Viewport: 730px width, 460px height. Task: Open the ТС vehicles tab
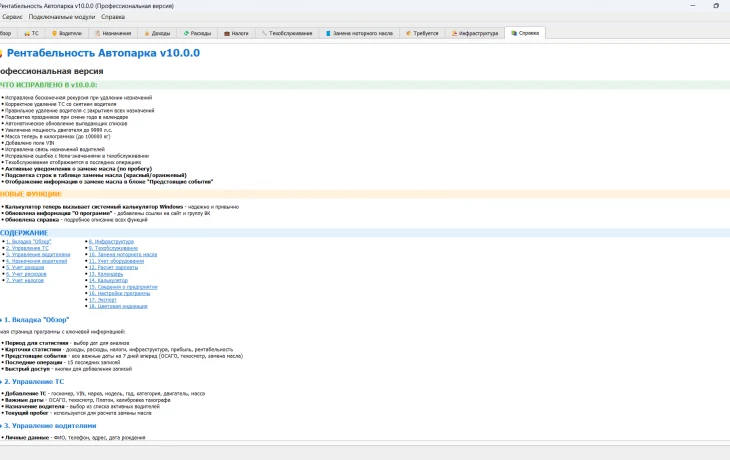[x=31, y=33]
